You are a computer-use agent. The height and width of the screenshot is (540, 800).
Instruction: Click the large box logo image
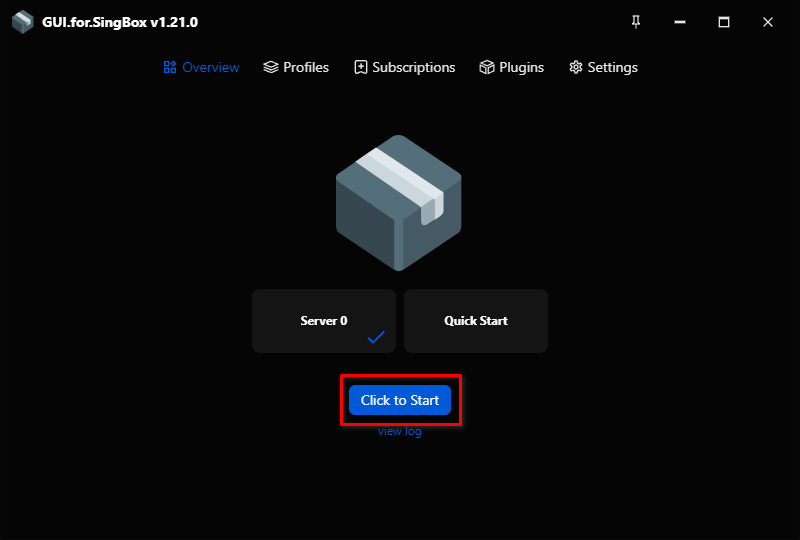click(398, 203)
